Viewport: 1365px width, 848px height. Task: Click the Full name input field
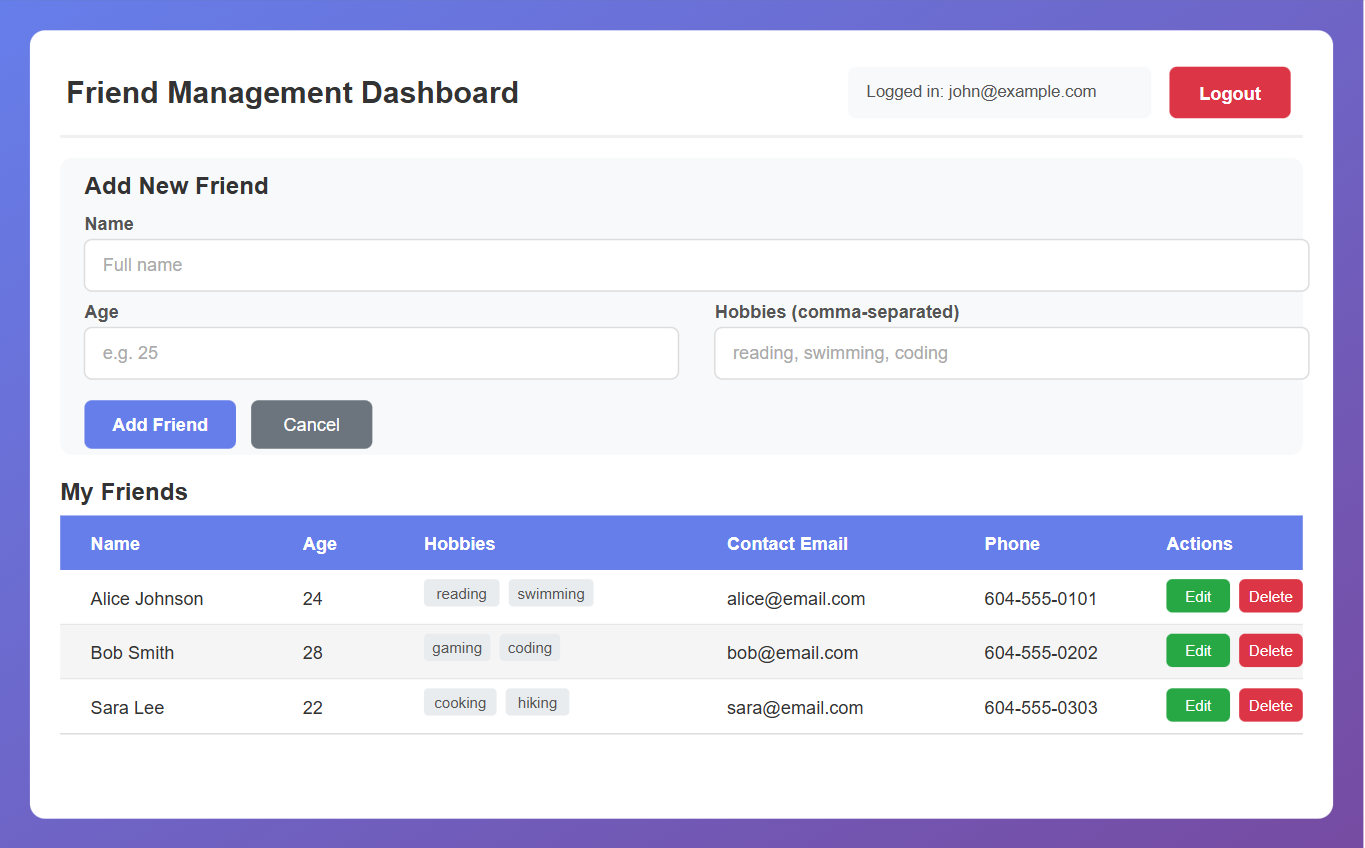tap(696, 265)
